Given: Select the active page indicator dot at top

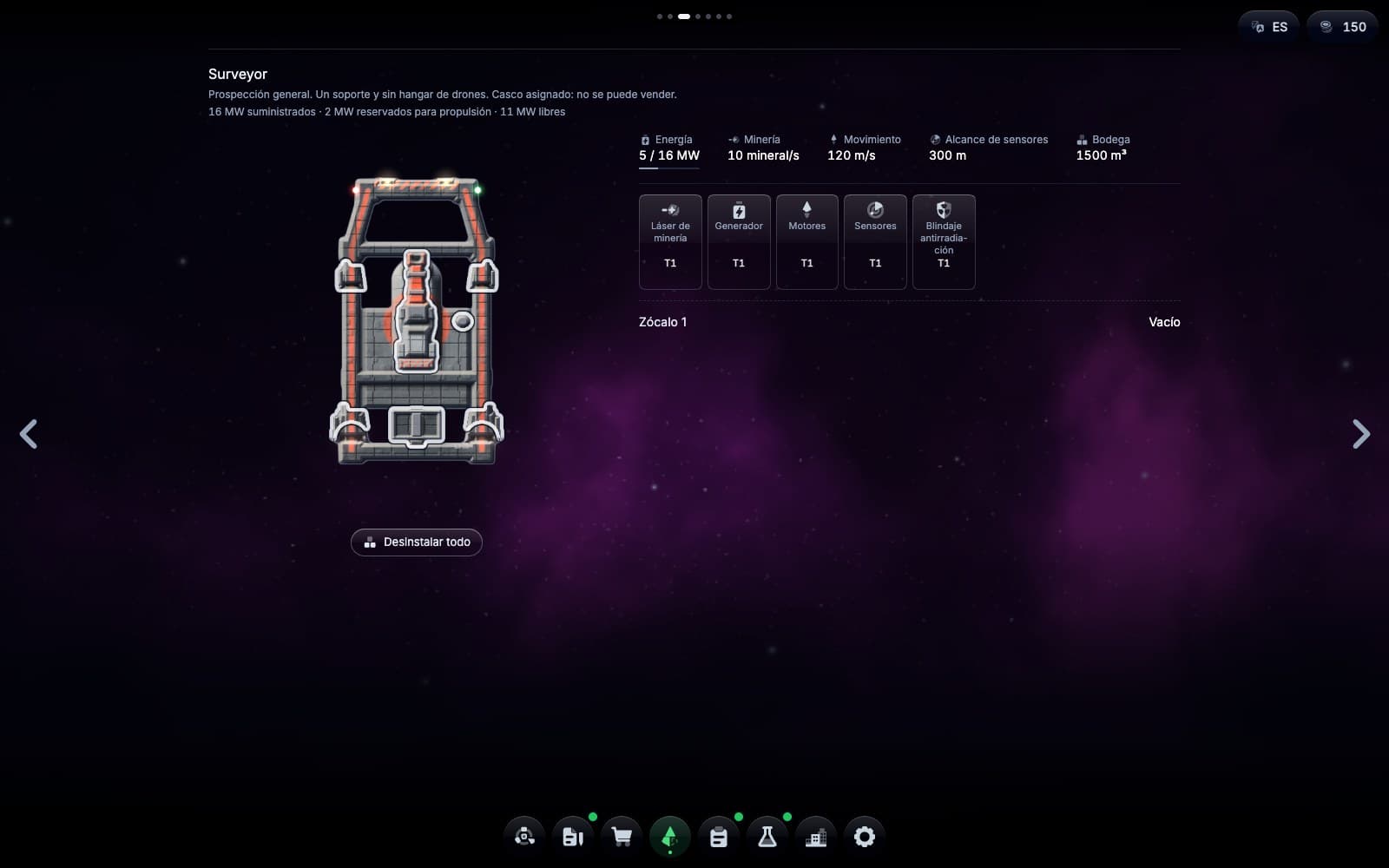Looking at the screenshot, I should coord(684,16).
